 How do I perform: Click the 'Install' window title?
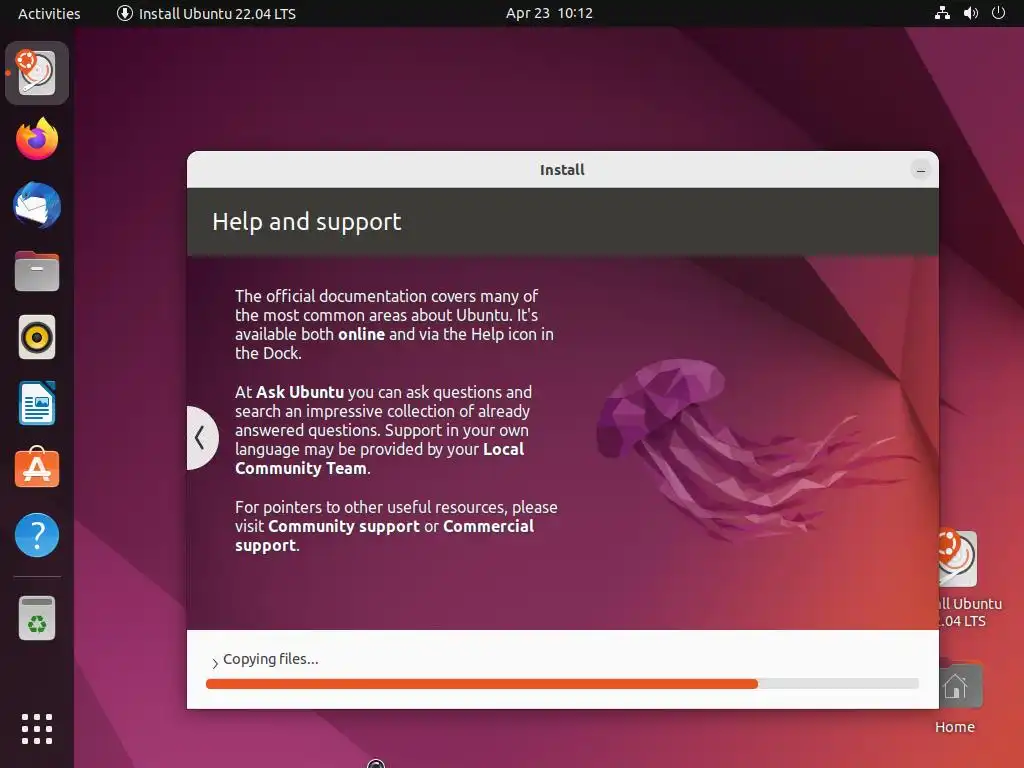562,170
